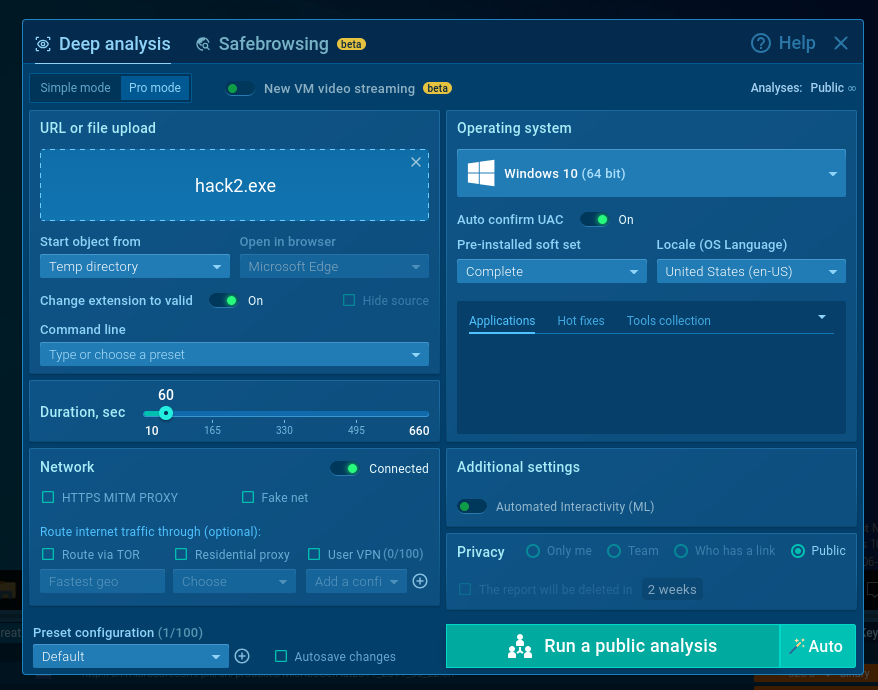Viewport: 878px width, 690px height.
Task: Click the 2 weeks deletion period
Action: coord(672,589)
